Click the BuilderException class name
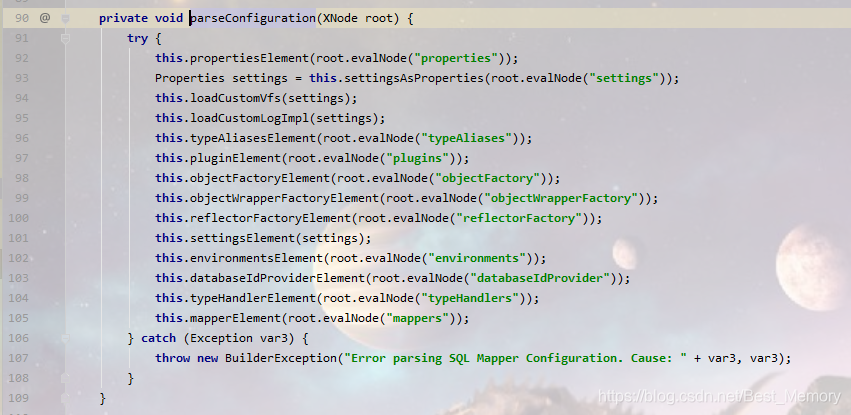Screen dimensions: 851x415 [281, 358]
